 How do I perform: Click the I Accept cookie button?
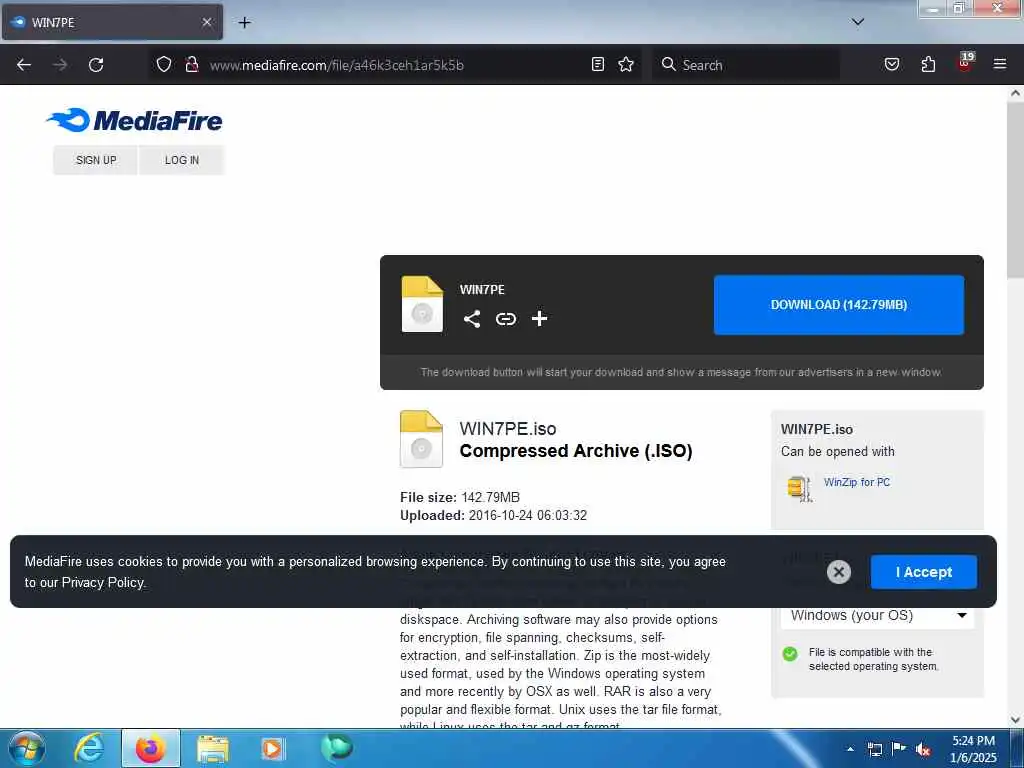[x=923, y=572]
